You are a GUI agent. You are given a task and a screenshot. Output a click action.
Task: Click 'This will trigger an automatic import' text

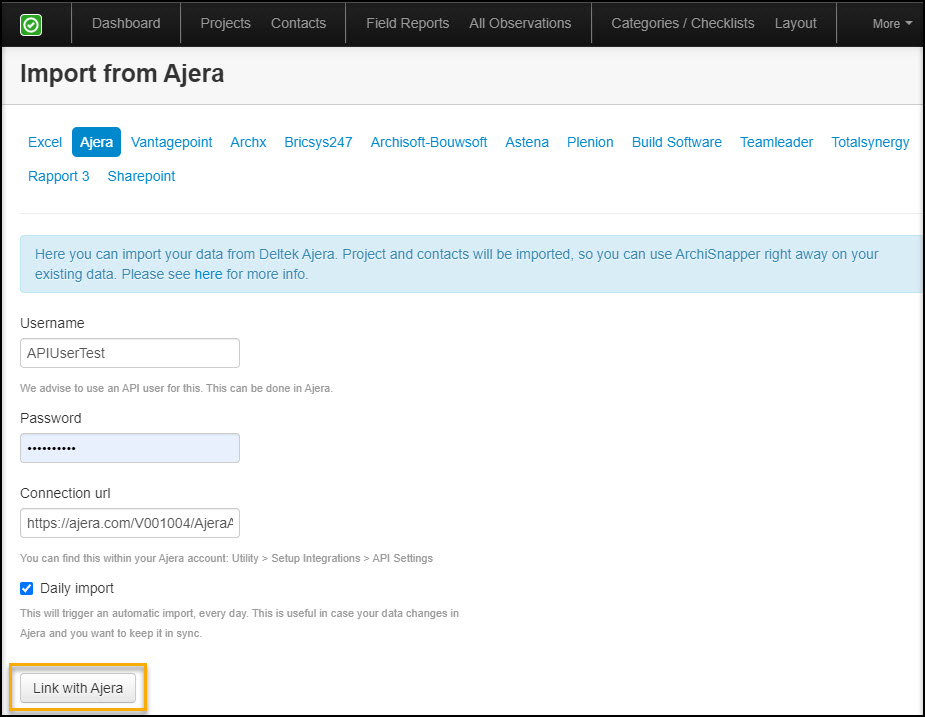click(240, 623)
